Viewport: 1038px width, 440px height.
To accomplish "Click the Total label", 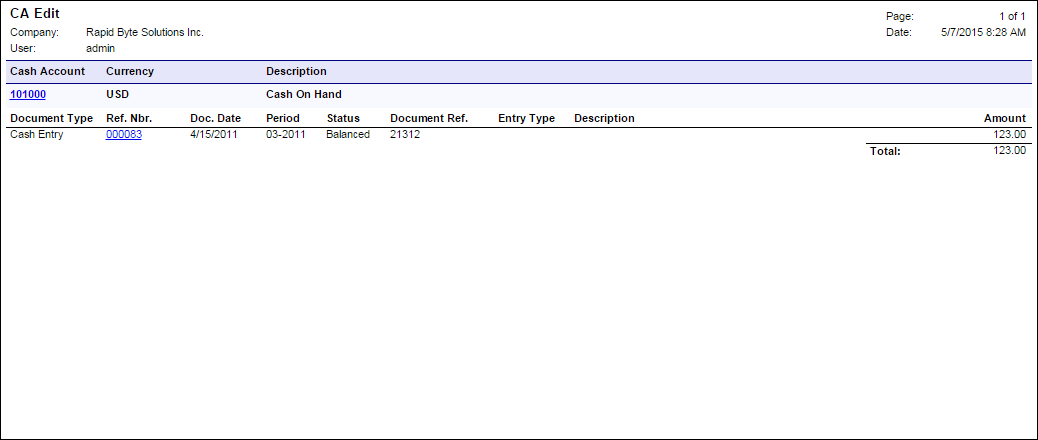I will pyautogui.click(x=884, y=152).
